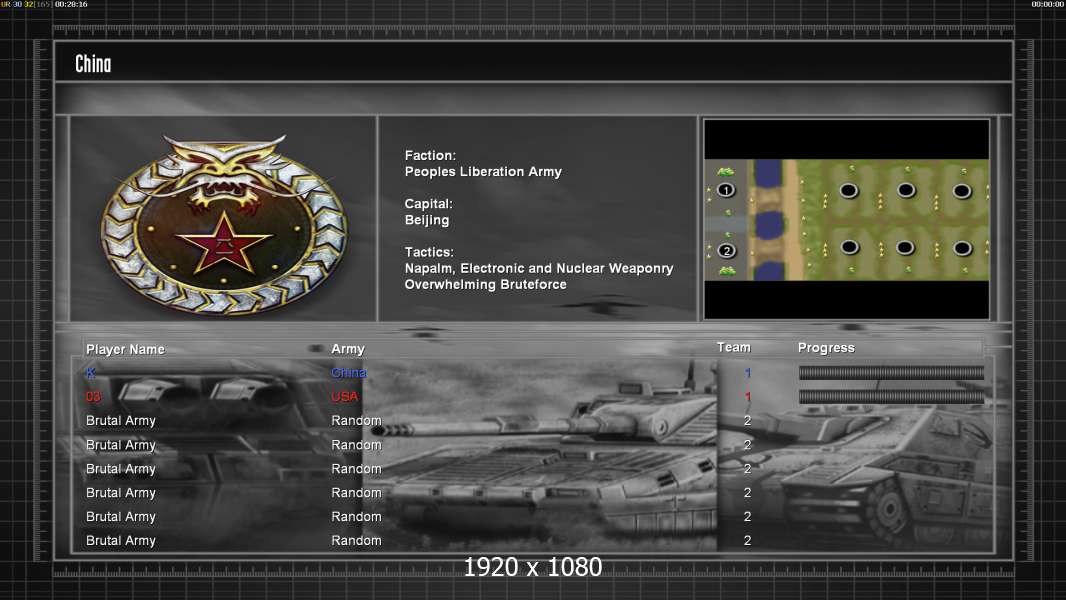Viewport: 1066px width, 600px height.
Task: Select blue player name 'K'
Action: pyautogui.click(x=90, y=372)
